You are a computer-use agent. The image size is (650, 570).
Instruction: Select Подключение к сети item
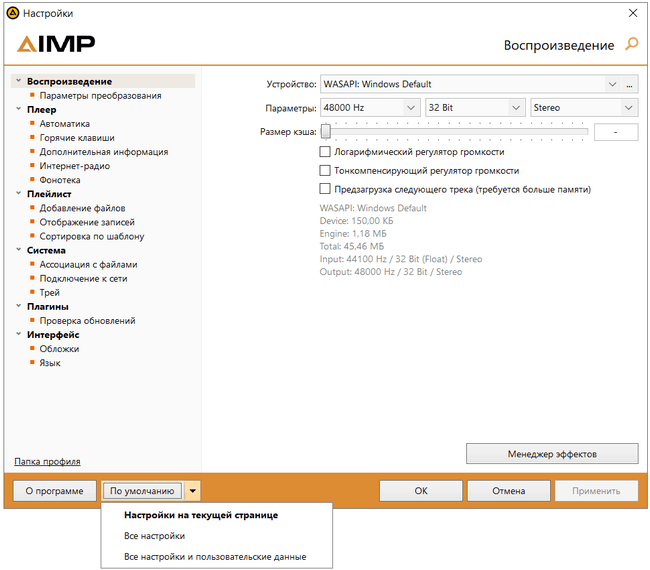click(83, 279)
